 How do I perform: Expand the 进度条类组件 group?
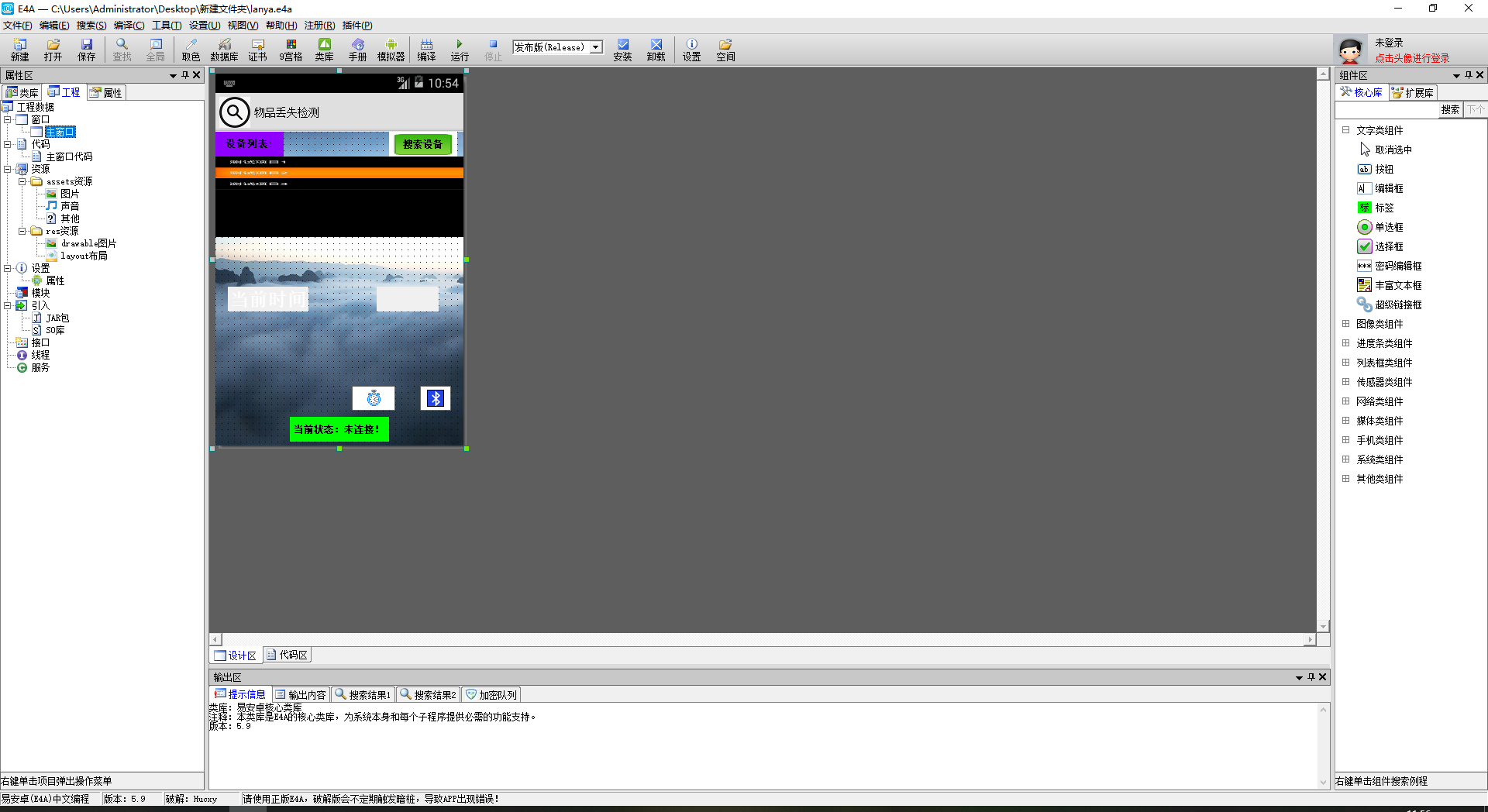tap(1346, 343)
